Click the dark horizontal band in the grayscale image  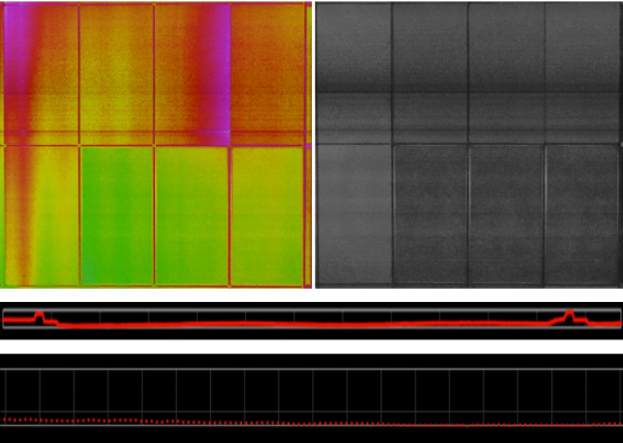[468, 86]
